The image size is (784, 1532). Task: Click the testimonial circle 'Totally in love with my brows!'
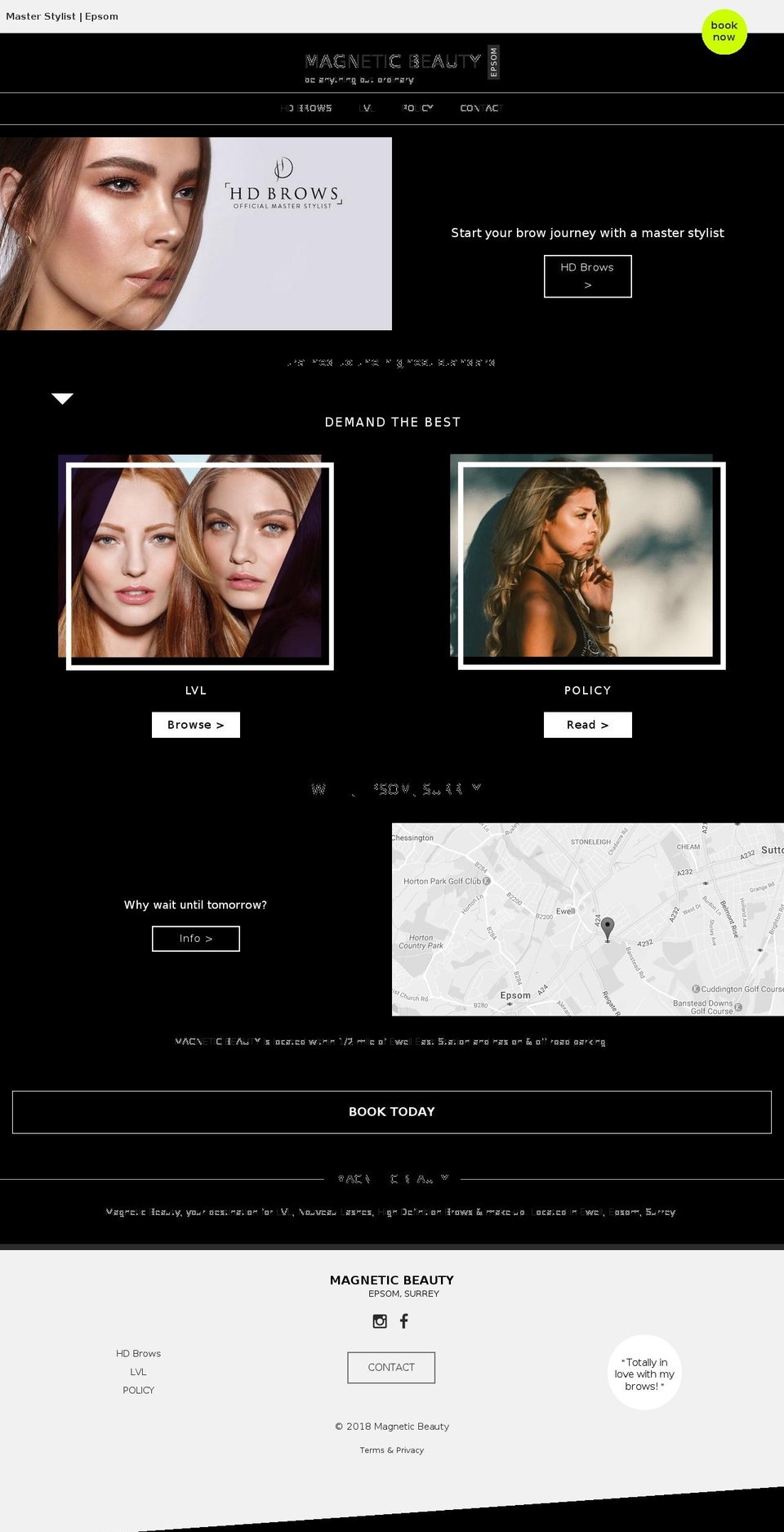click(645, 1373)
